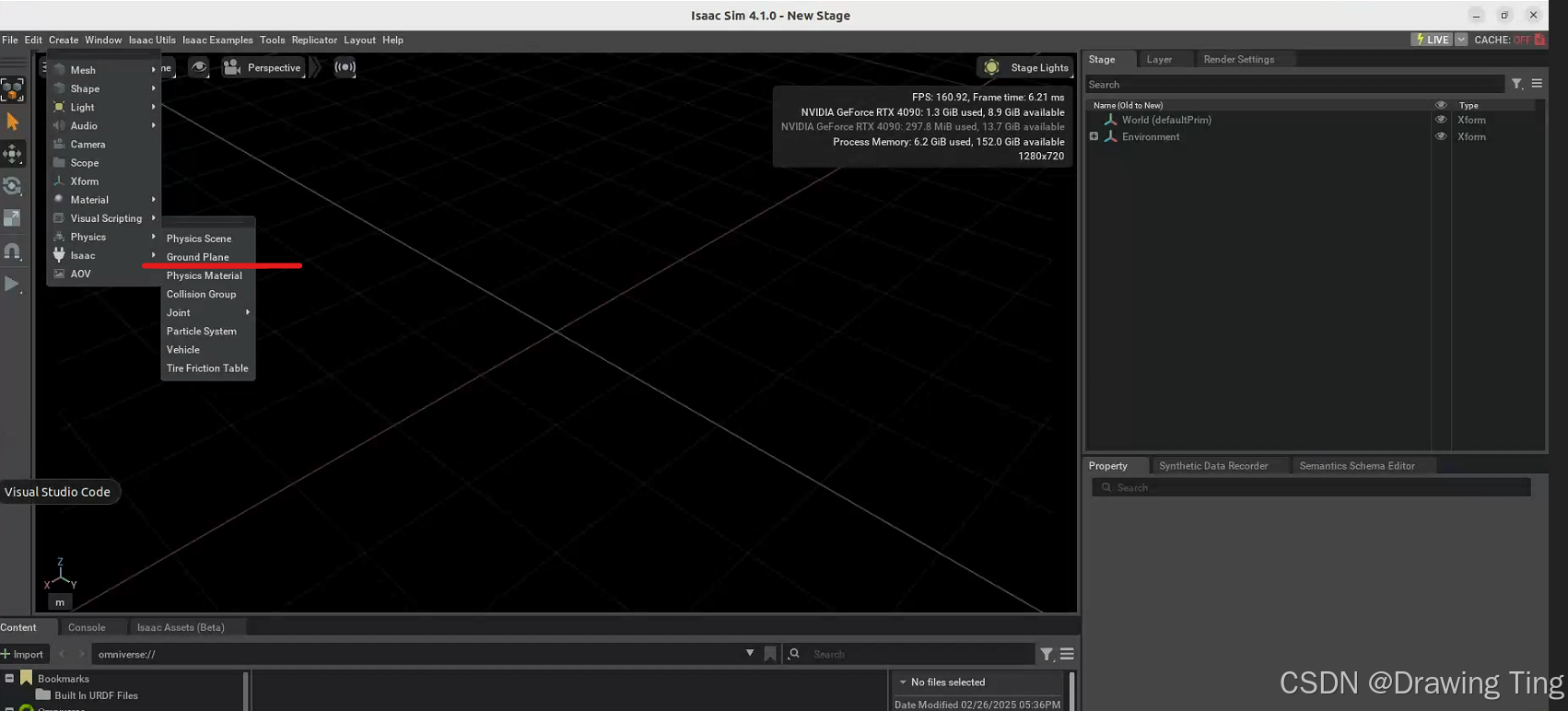Toggle the LIVE session button

pyautogui.click(x=1432, y=40)
